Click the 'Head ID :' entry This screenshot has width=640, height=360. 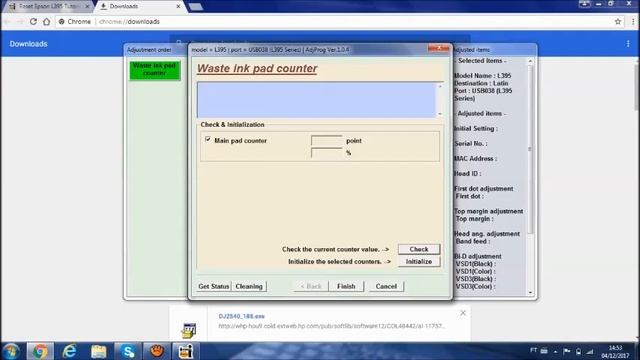point(467,173)
